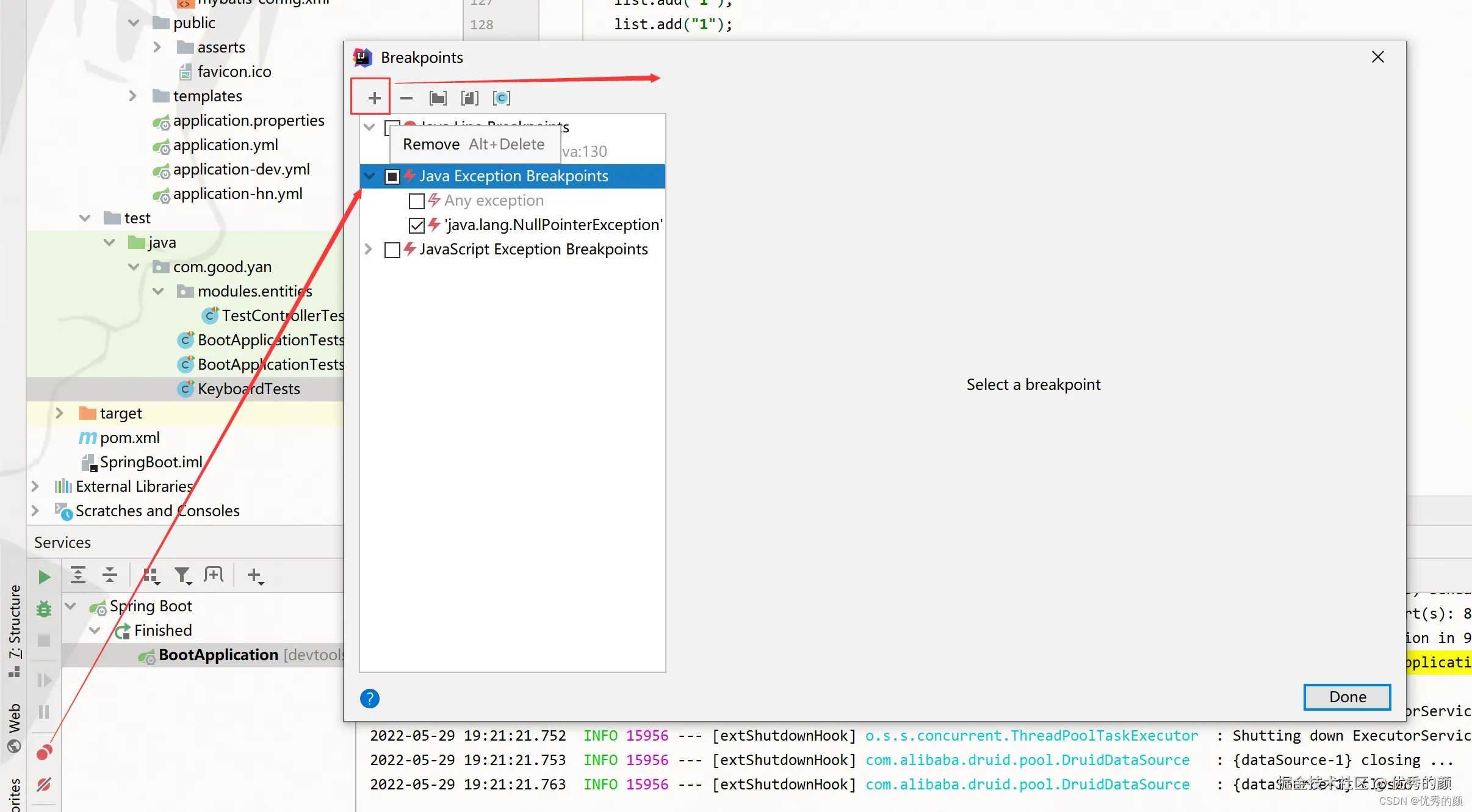Viewport: 1472px width, 812px height.
Task: Click the green Run icon in Services
Action: (x=44, y=577)
